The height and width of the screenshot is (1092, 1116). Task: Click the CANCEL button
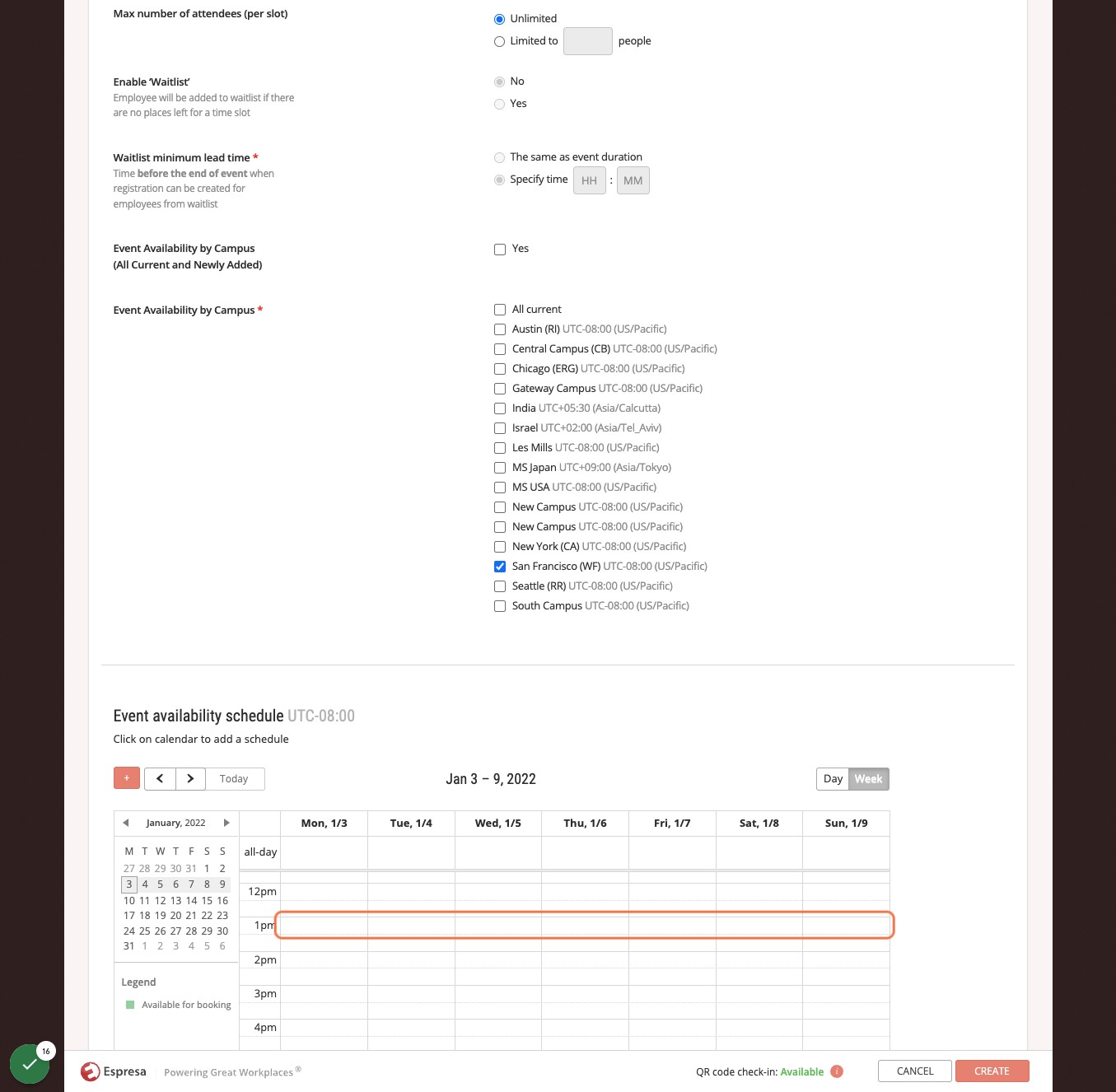point(915,1071)
